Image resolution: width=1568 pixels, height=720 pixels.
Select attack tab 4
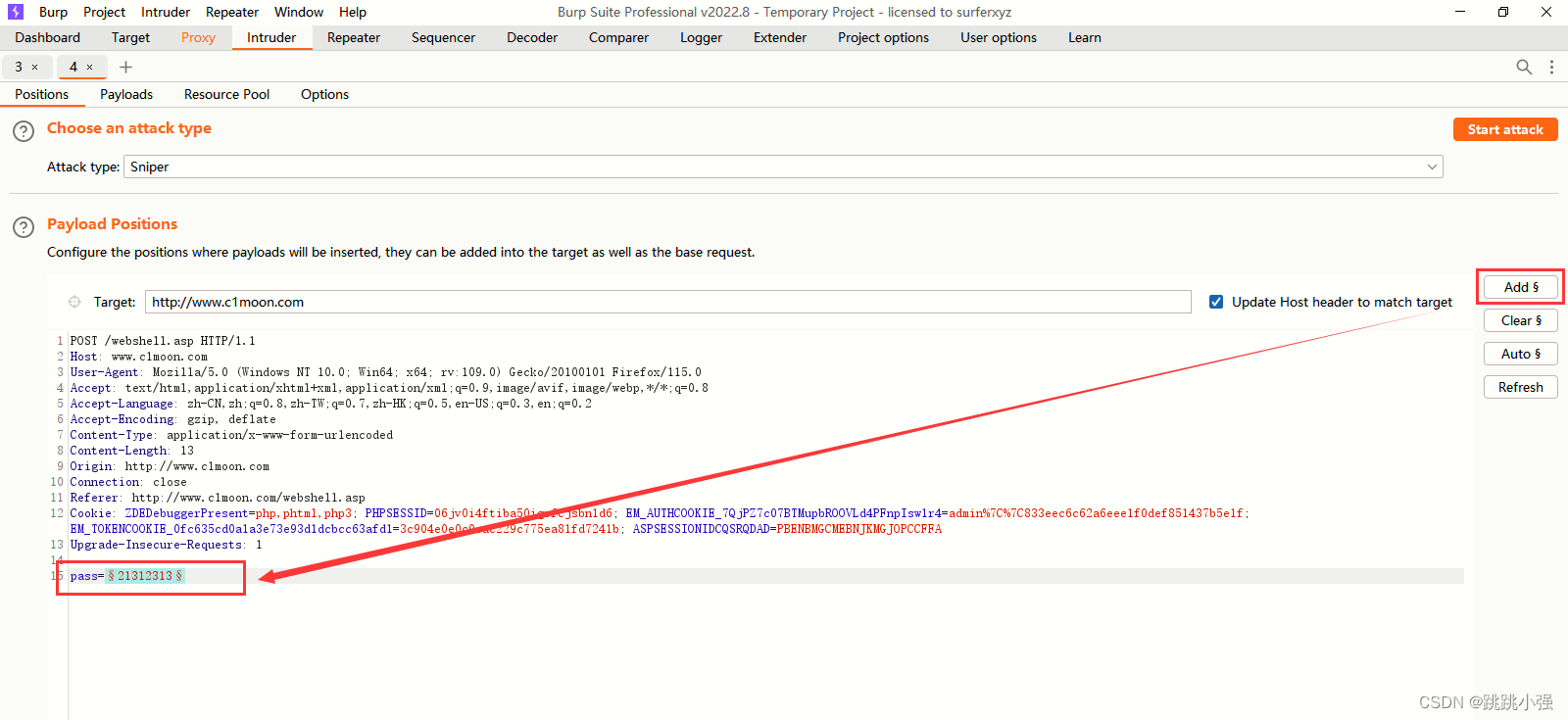click(73, 67)
